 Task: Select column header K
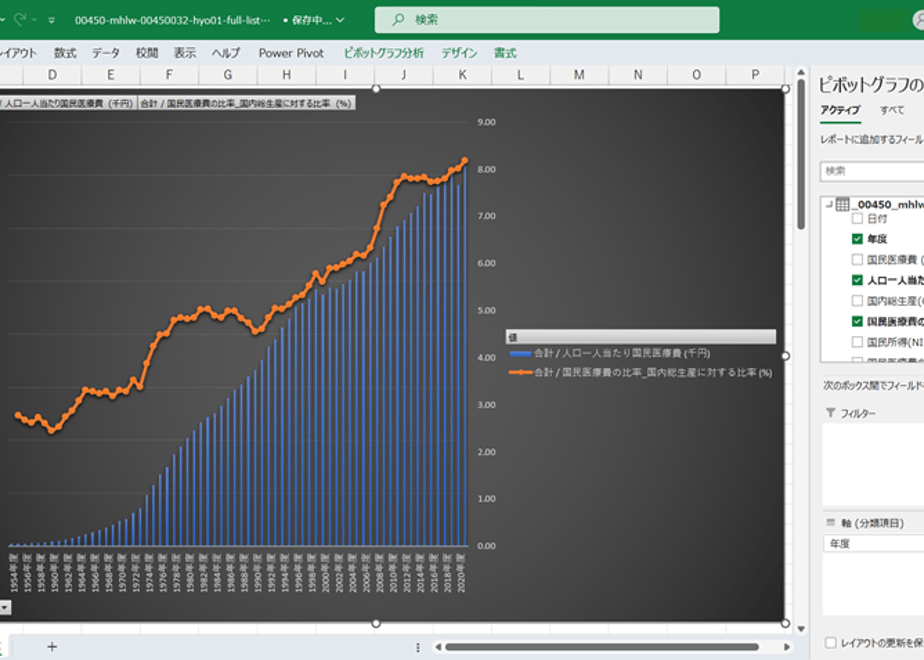[463, 75]
